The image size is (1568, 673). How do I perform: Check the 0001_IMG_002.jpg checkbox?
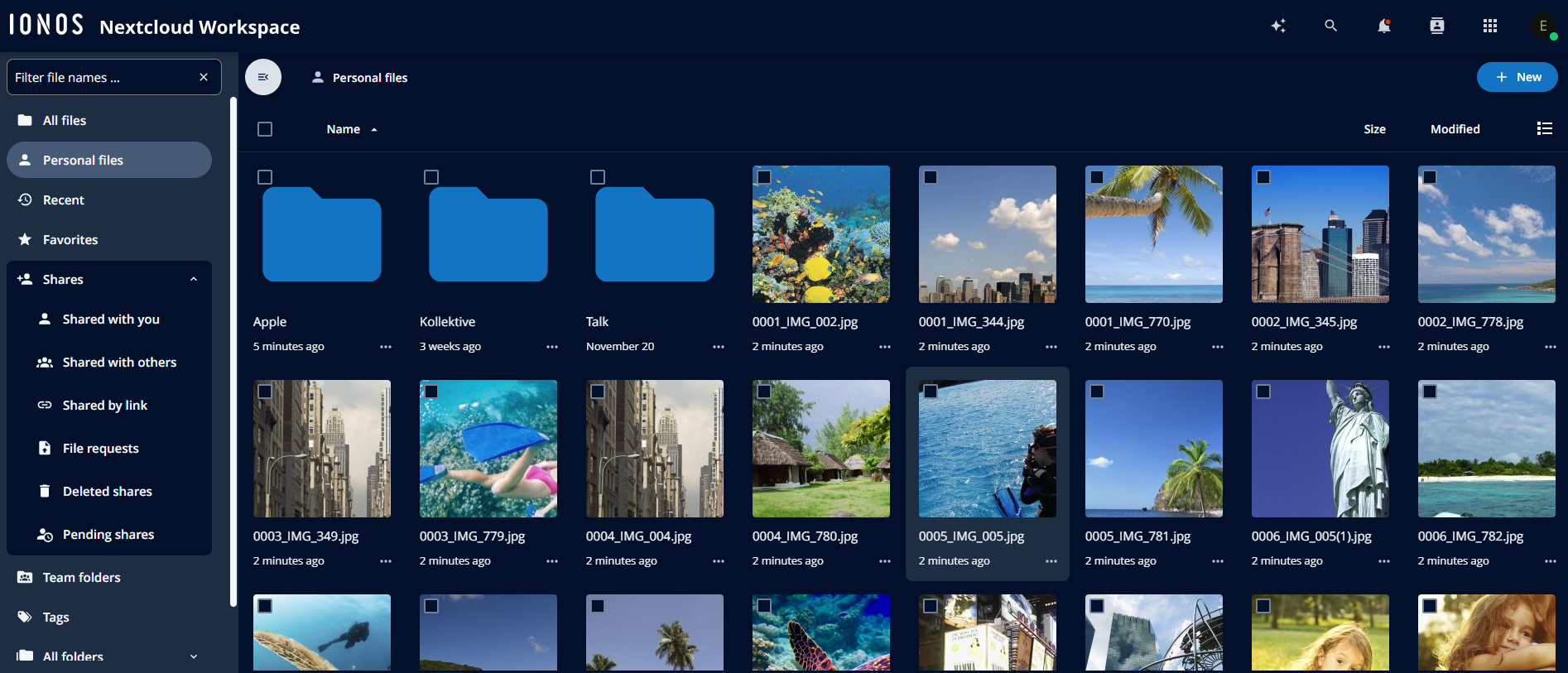[x=764, y=177]
